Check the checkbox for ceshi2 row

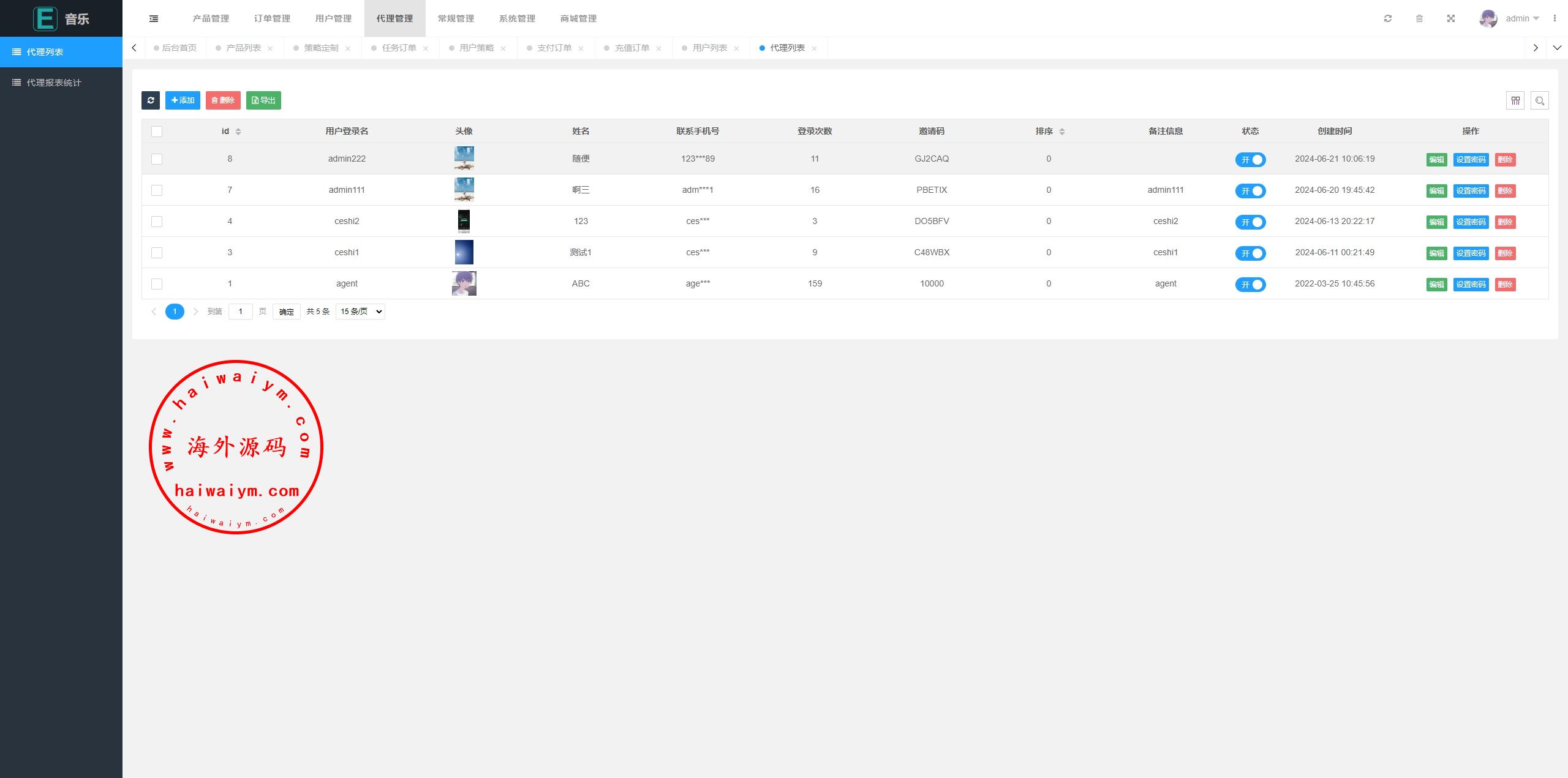(x=157, y=222)
